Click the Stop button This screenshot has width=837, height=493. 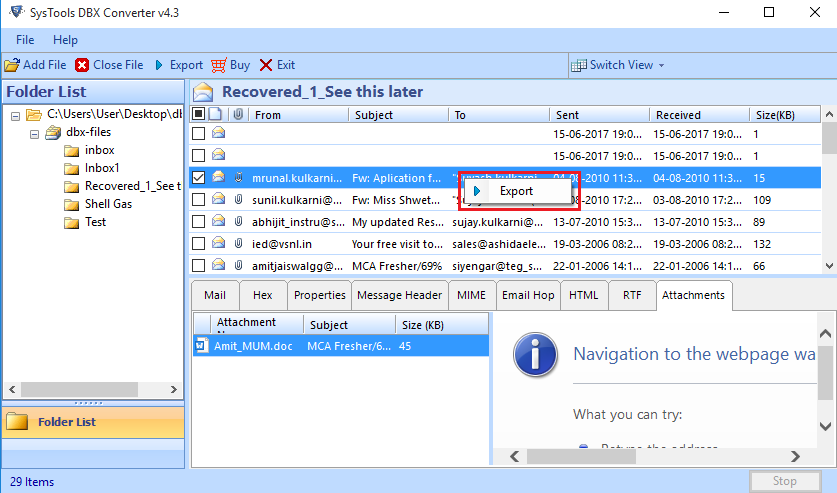[x=785, y=481]
